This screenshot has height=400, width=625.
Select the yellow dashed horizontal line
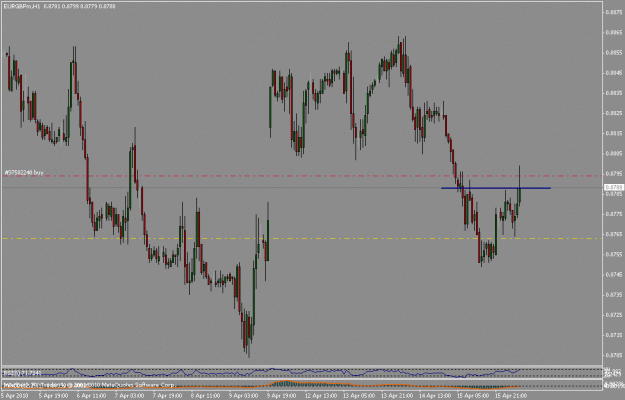pyautogui.click(x=302, y=239)
